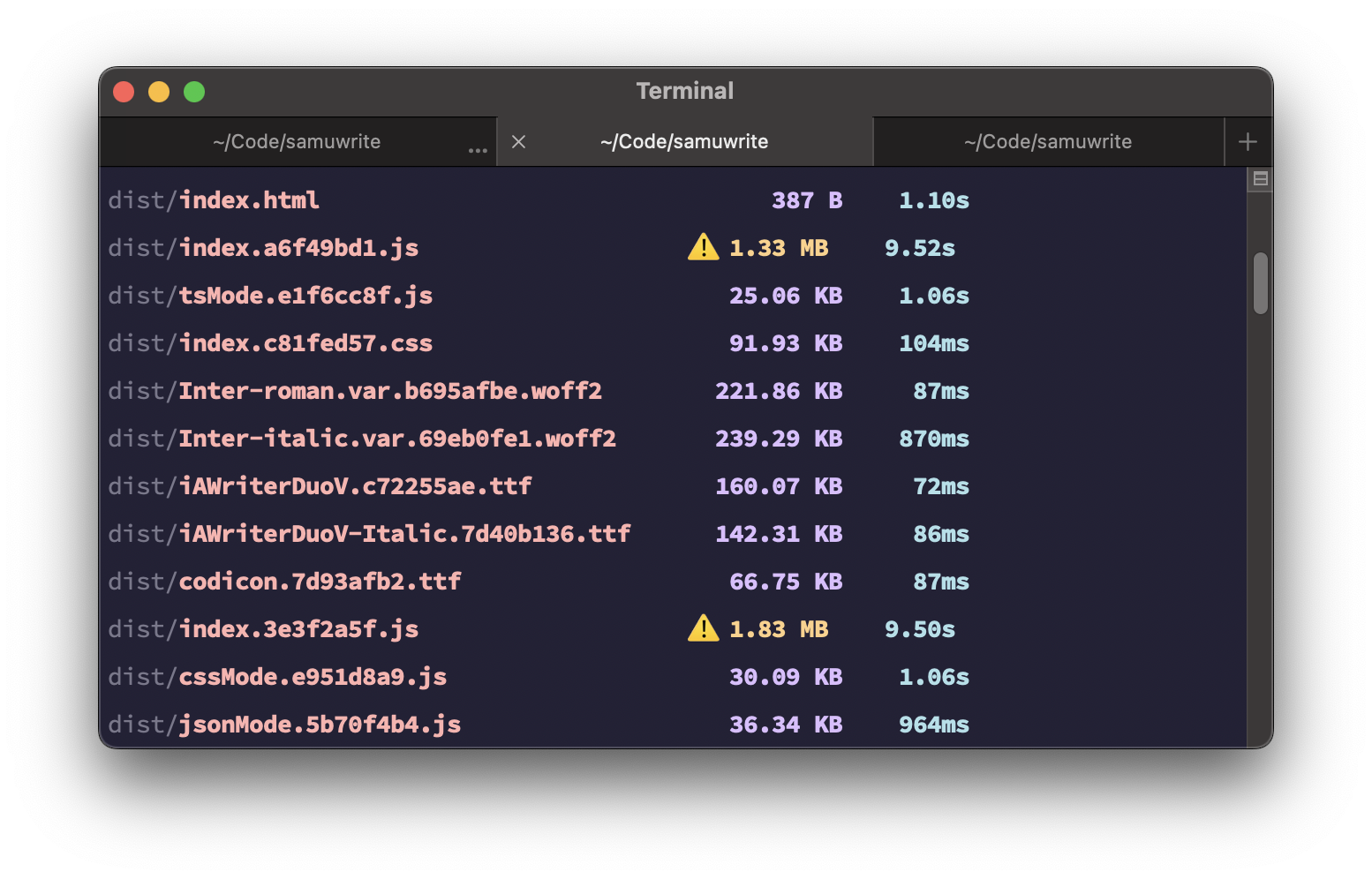The image size is (1372, 879).
Task: Click the 964ms build time
Action: click(x=934, y=725)
